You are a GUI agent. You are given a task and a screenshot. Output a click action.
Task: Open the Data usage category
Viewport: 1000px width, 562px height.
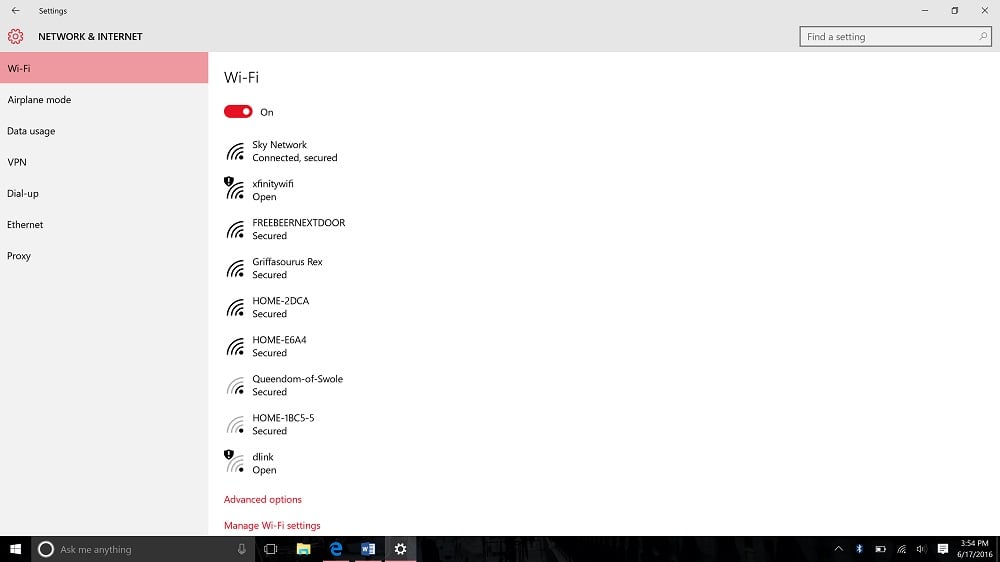pyautogui.click(x=104, y=131)
